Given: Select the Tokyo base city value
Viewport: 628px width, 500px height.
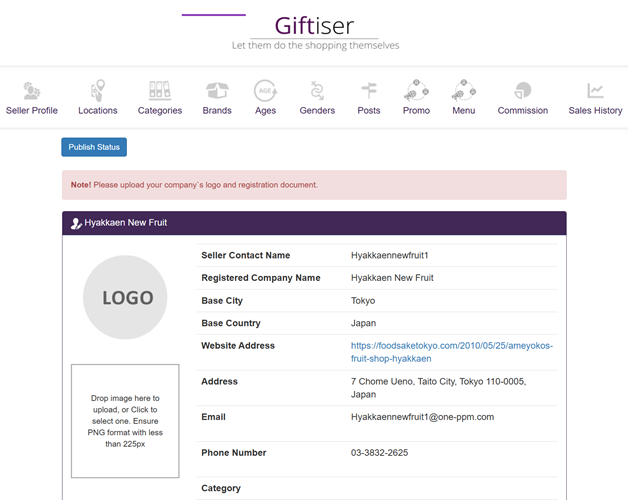Looking at the screenshot, I should pos(363,301).
